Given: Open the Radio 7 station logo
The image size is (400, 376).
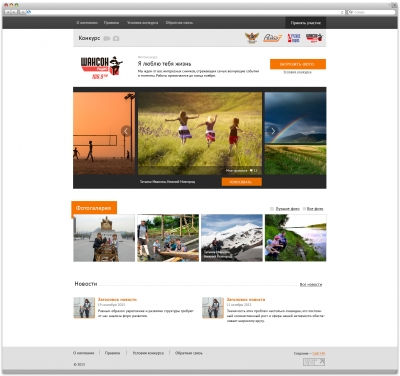Looking at the screenshot, I should (272, 38).
